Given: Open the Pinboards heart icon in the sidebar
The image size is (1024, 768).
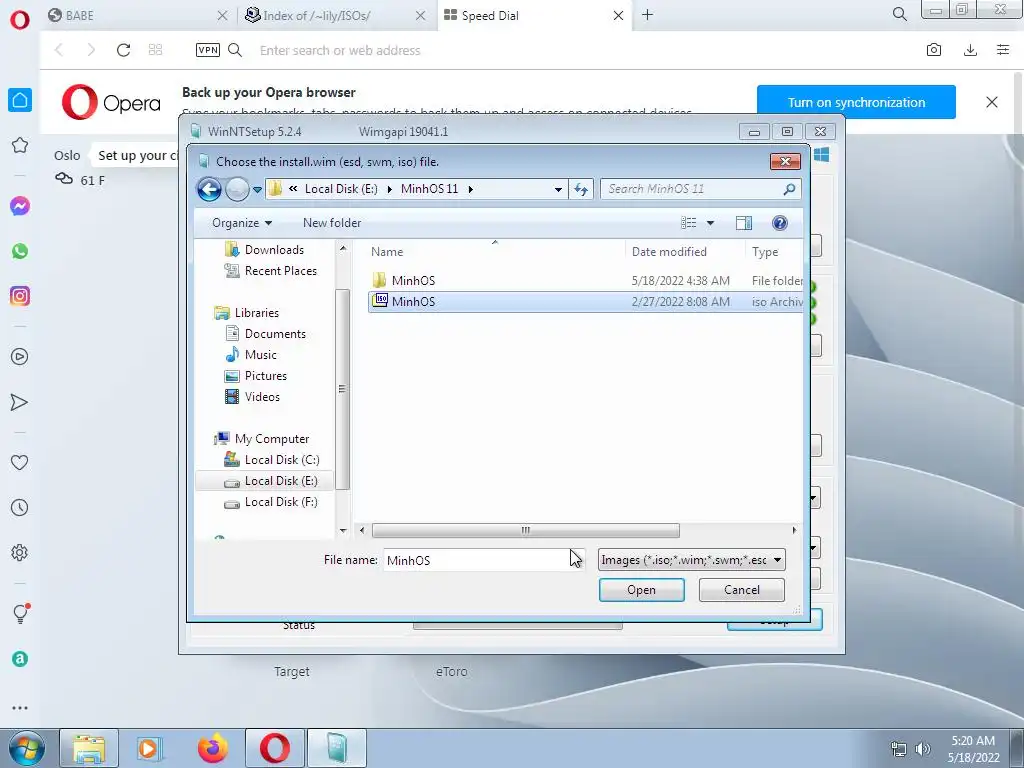Looking at the screenshot, I should (x=20, y=462).
